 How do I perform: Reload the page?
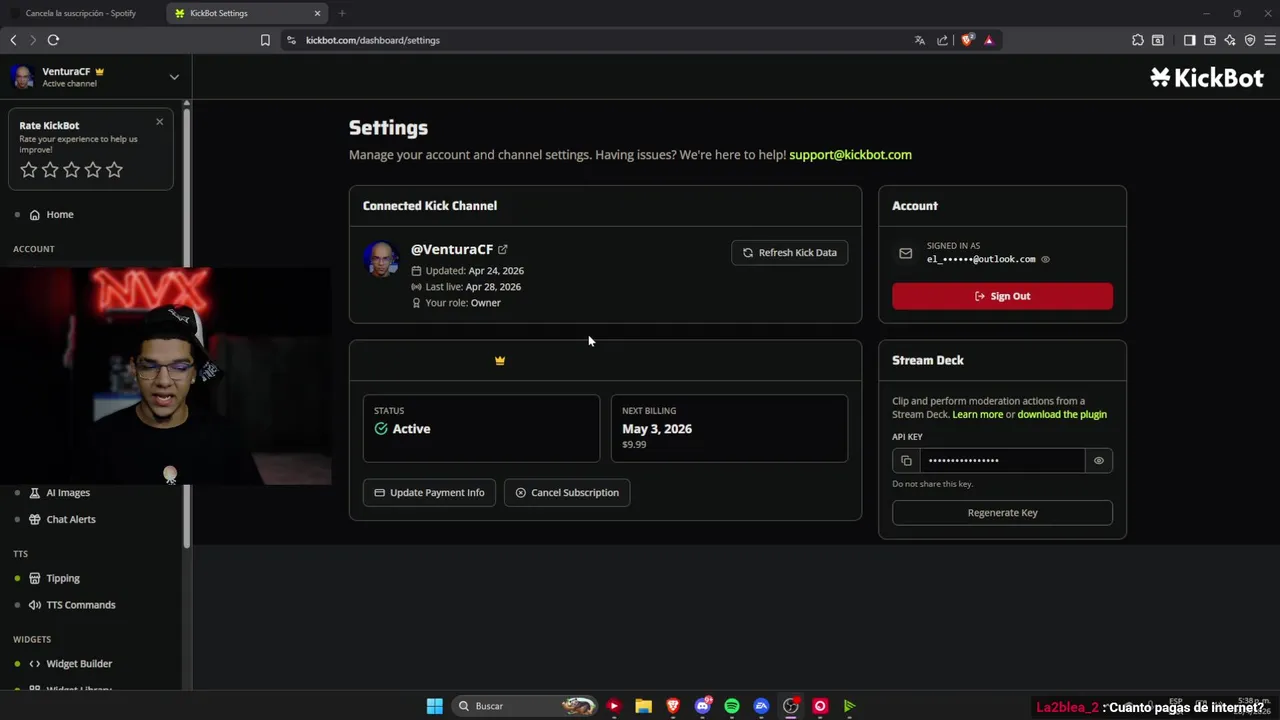[x=53, y=40]
